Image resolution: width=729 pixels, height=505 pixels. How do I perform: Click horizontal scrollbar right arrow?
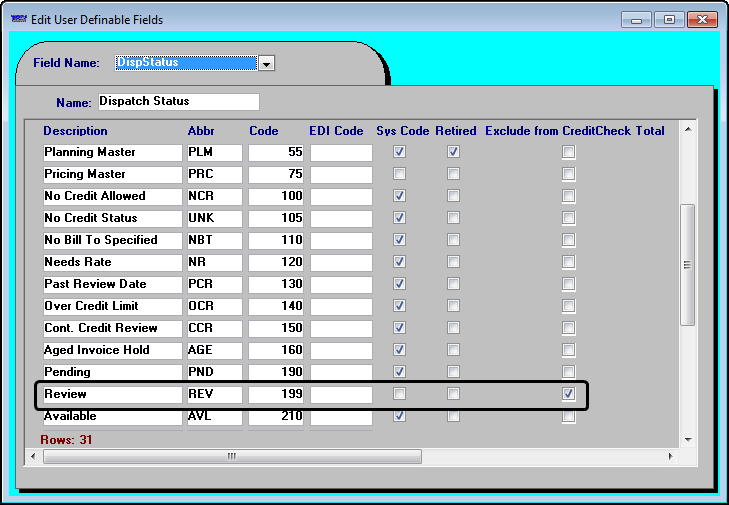[669, 456]
